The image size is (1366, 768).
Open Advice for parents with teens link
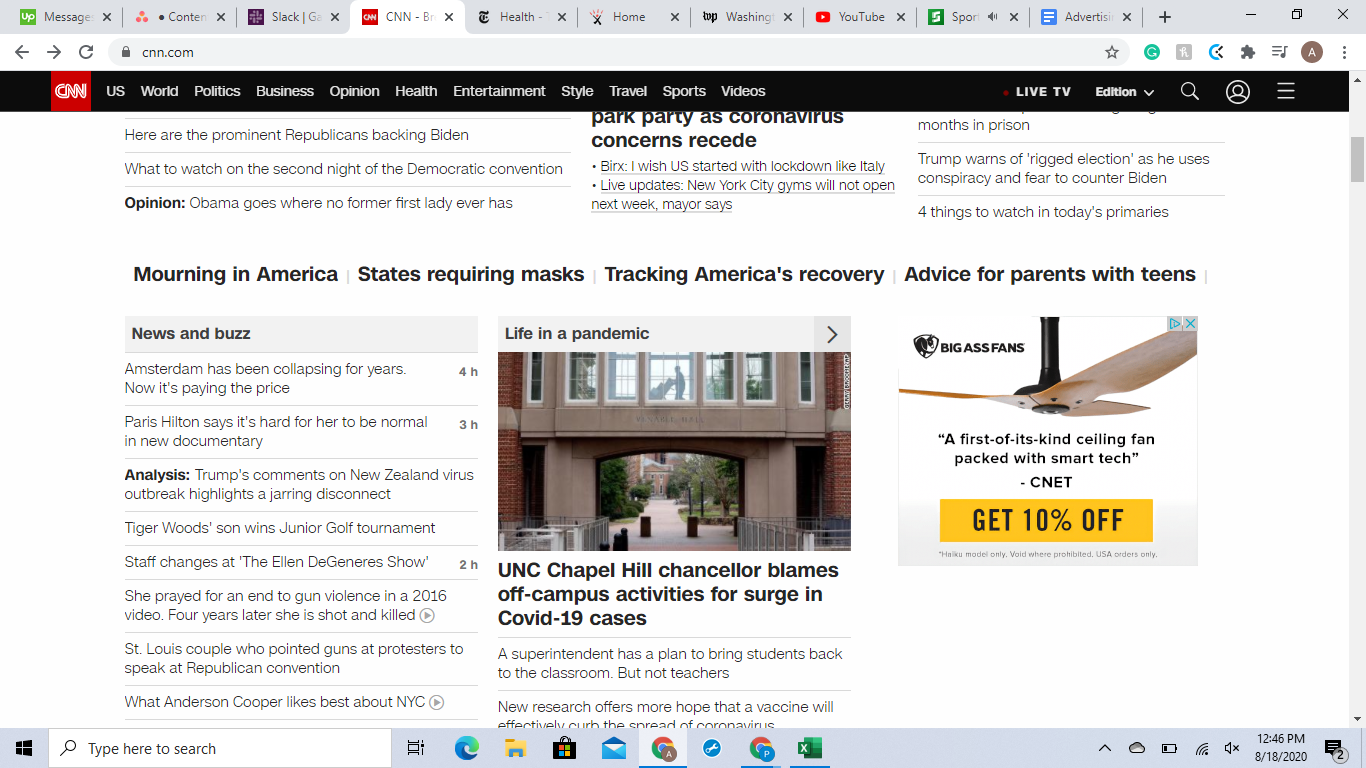point(1050,274)
